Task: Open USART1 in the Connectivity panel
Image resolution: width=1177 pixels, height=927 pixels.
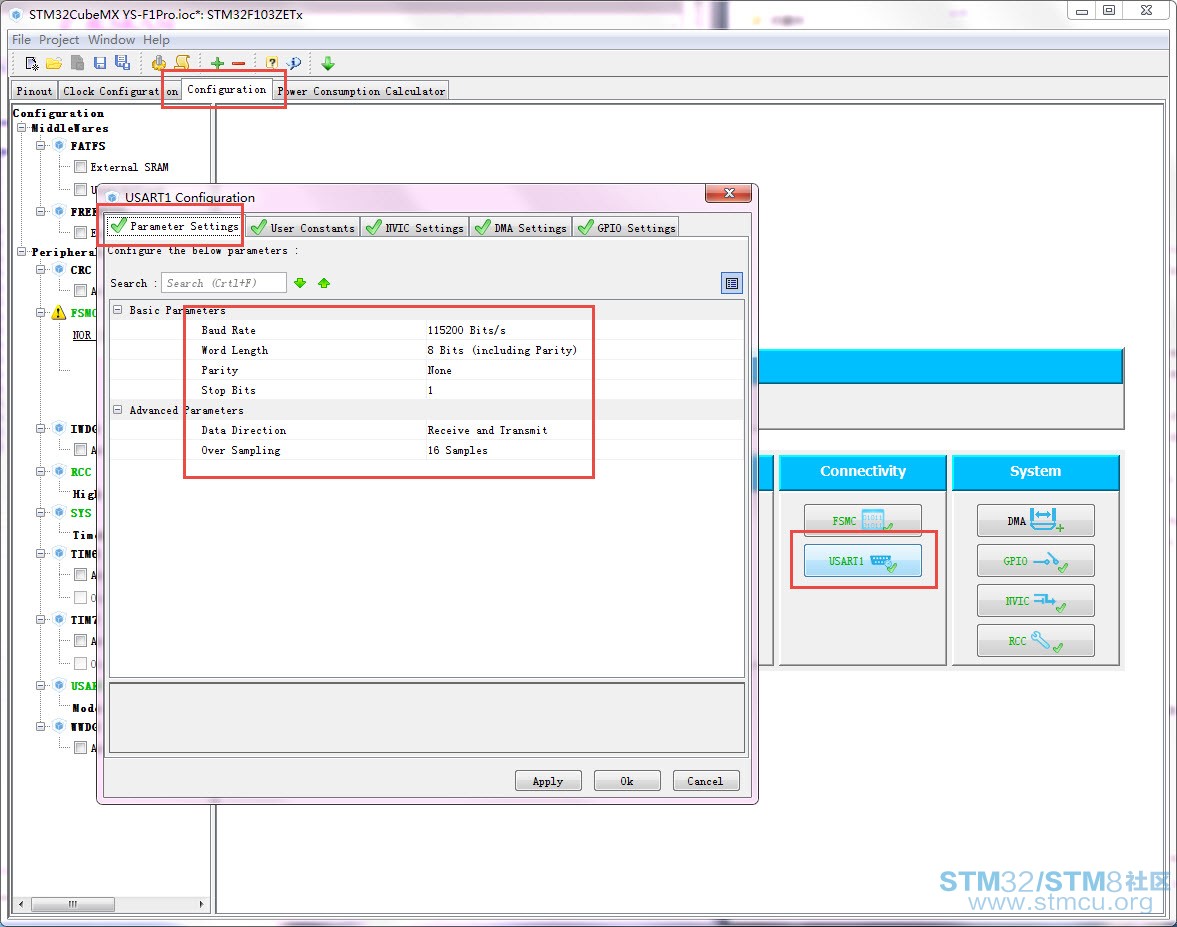Action: click(862, 561)
